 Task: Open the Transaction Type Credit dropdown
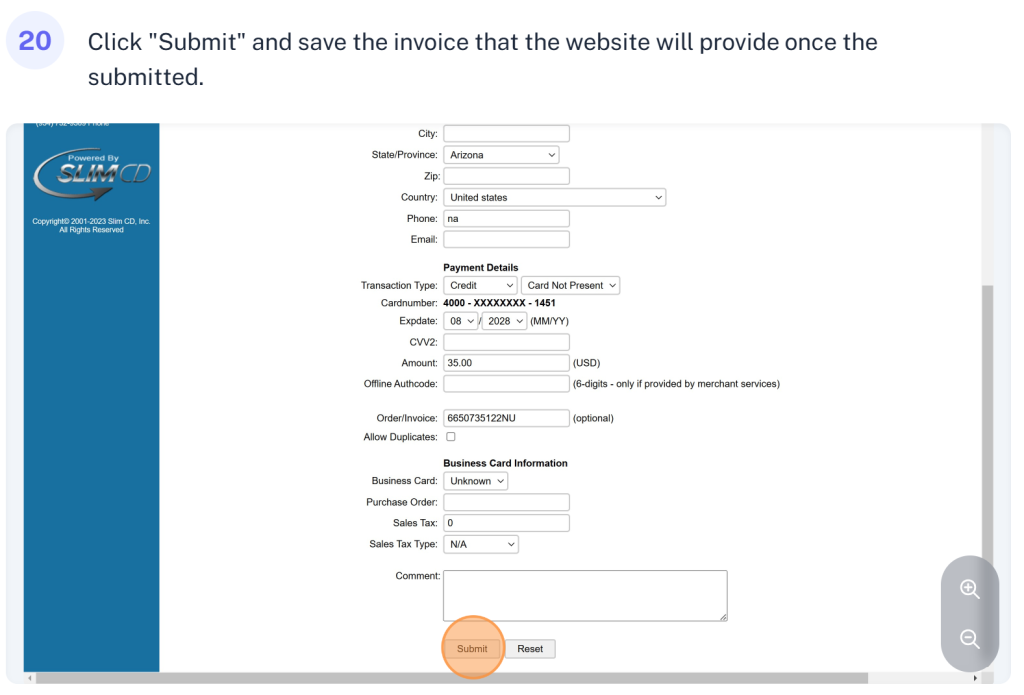pyautogui.click(x=480, y=286)
